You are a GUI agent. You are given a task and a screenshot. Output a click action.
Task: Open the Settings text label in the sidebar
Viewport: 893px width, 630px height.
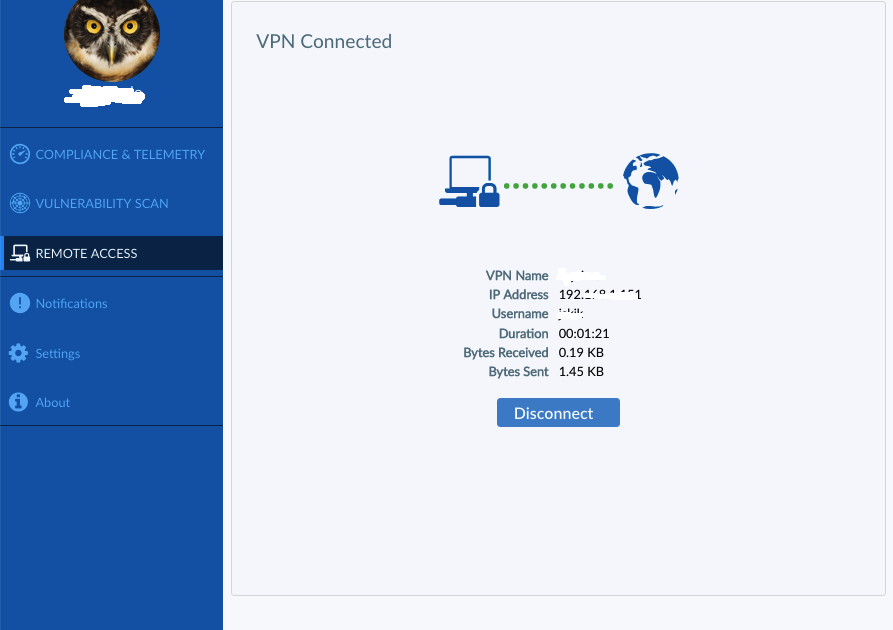[x=58, y=353]
